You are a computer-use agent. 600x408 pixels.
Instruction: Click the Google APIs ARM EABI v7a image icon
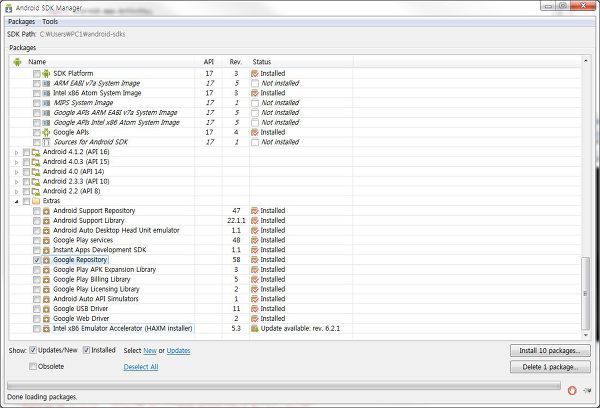pyautogui.click(x=46, y=113)
